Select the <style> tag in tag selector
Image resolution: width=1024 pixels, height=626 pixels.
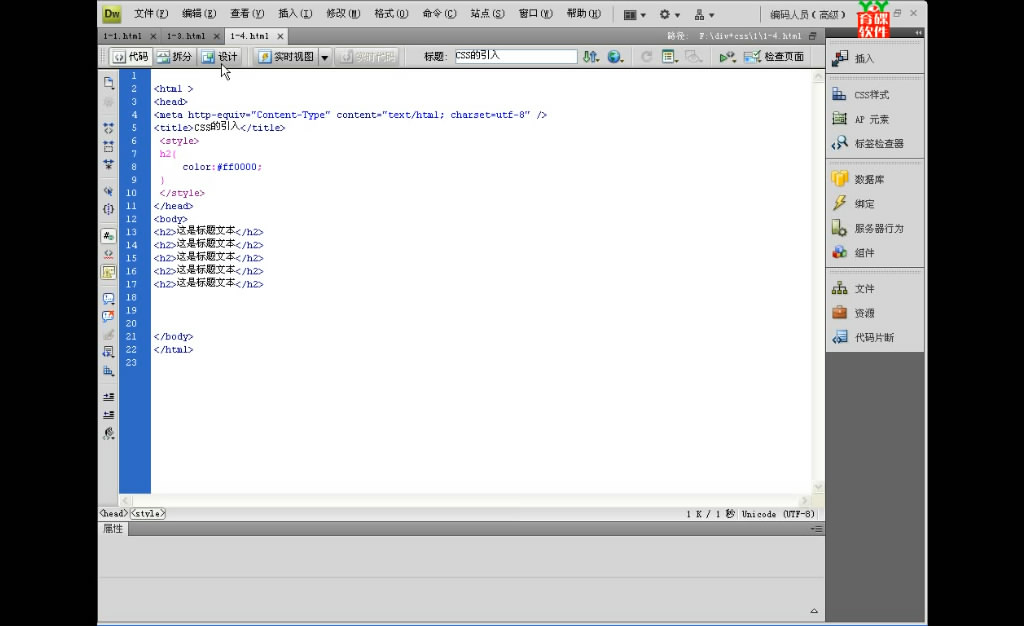(x=148, y=514)
